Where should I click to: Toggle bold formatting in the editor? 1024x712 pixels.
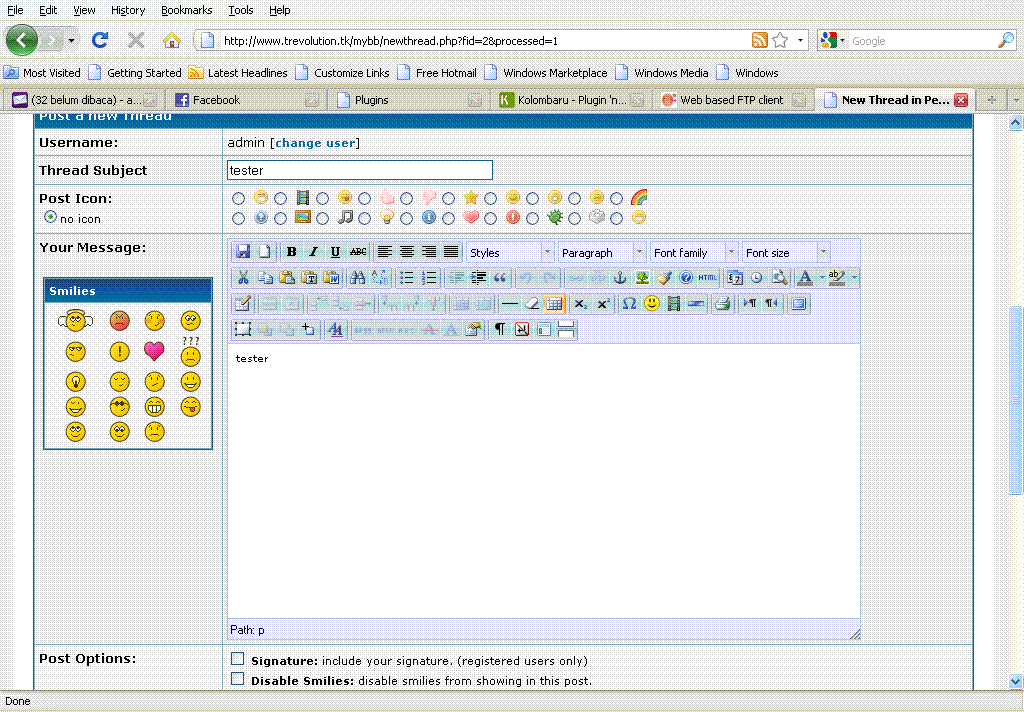click(291, 252)
